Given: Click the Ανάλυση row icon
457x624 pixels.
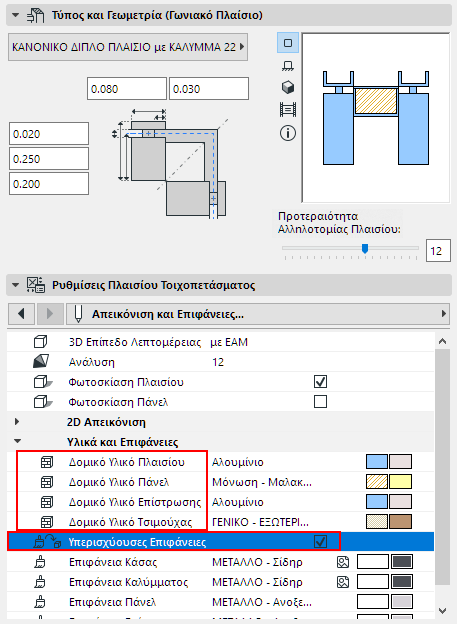Looking at the screenshot, I should (x=41, y=362).
